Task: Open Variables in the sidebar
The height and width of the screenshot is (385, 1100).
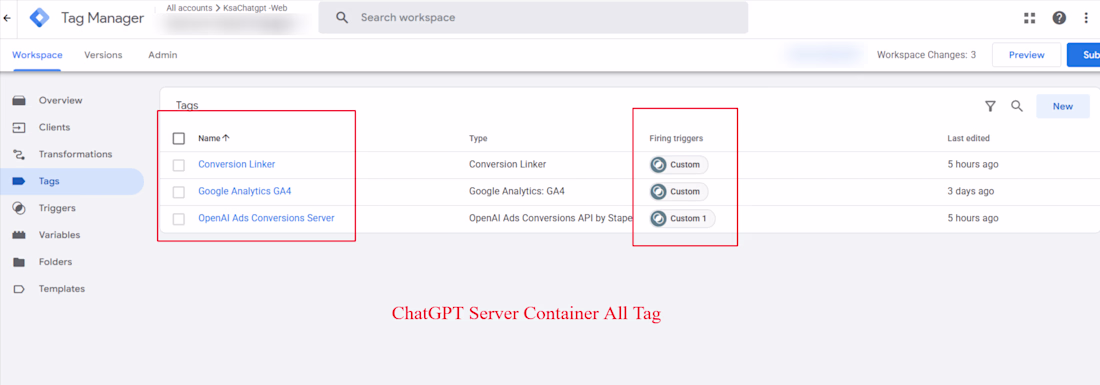Action: [x=60, y=235]
